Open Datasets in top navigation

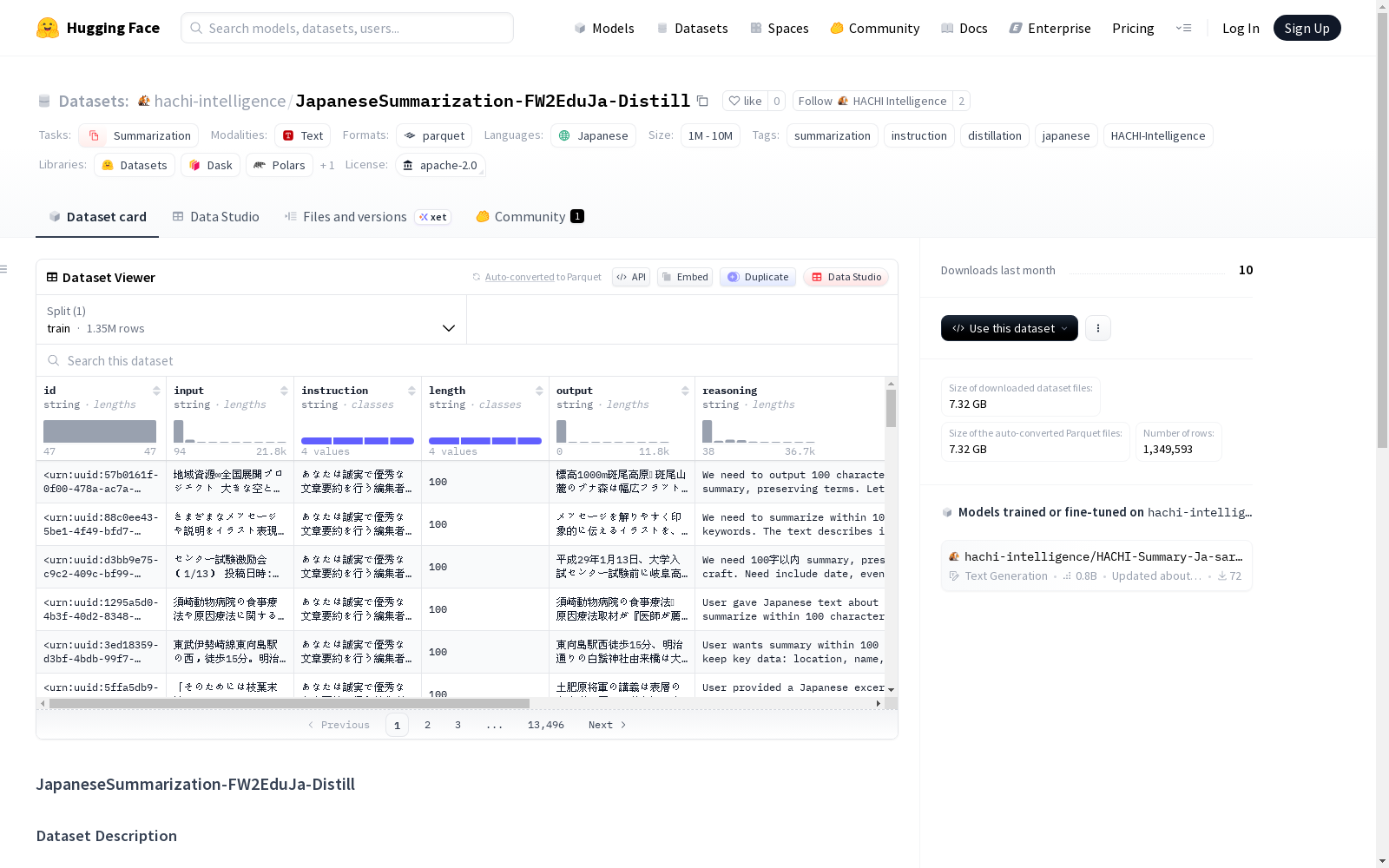693,28
